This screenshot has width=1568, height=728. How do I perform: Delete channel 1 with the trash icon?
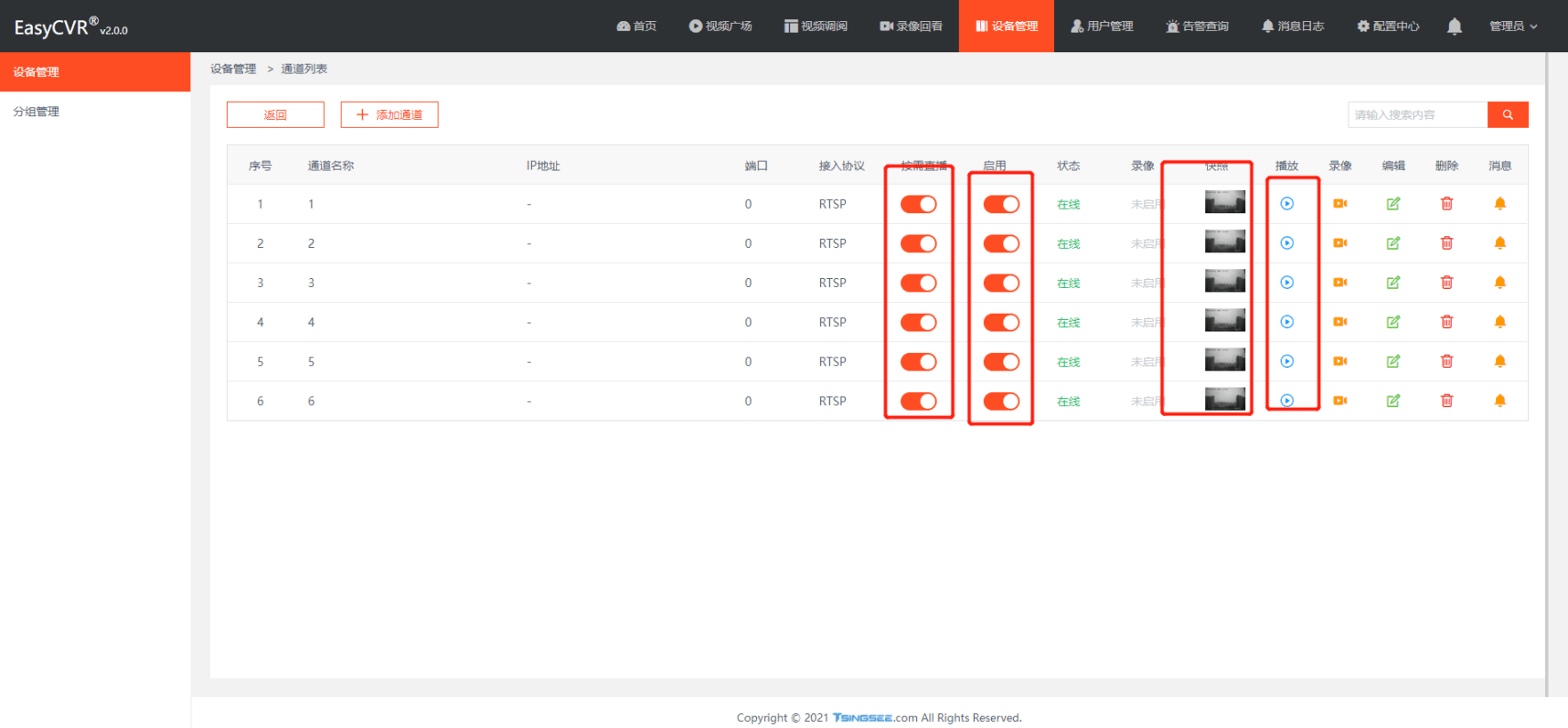pyautogui.click(x=1446, y=204)
